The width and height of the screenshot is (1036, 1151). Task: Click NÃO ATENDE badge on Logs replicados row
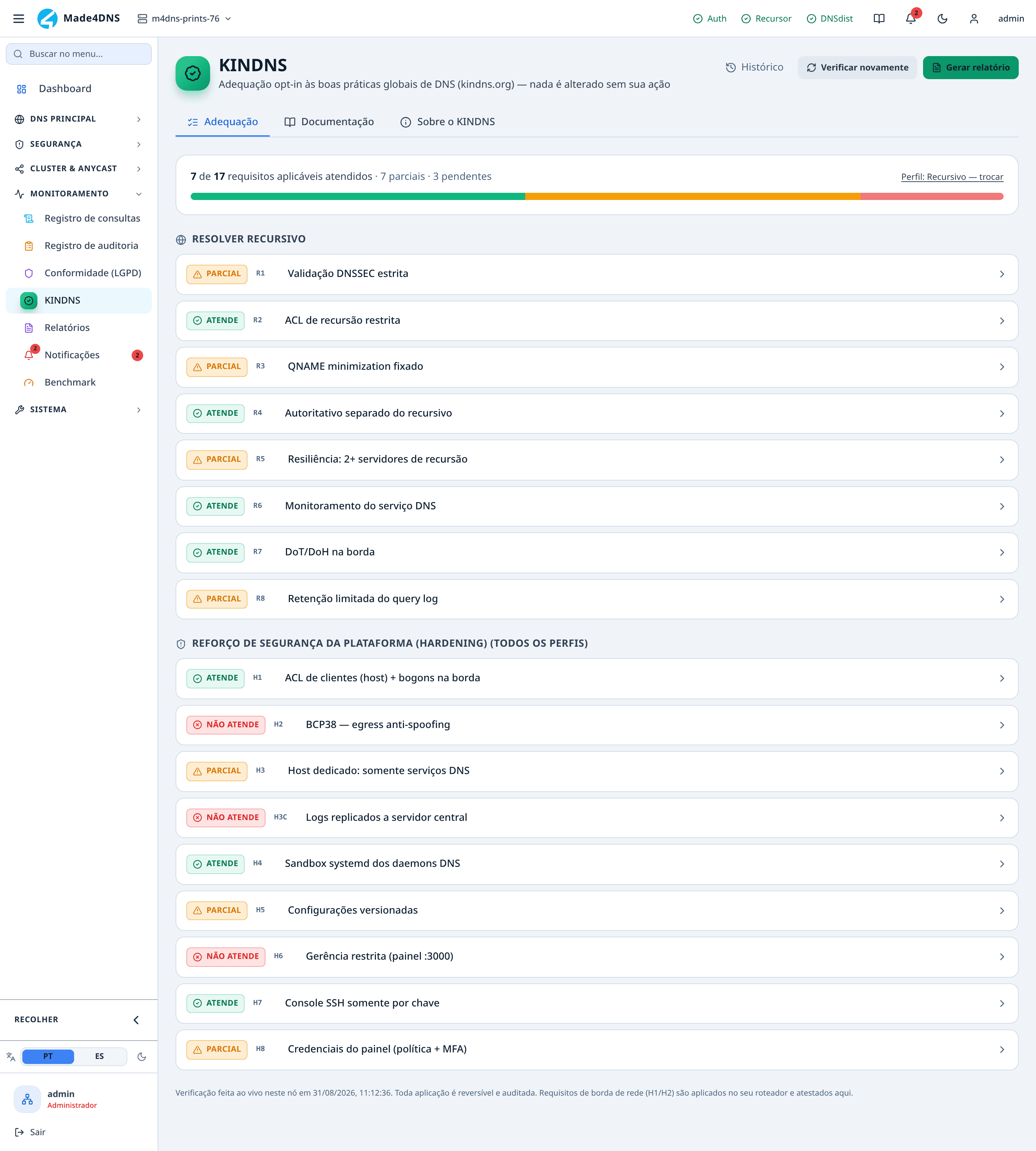click(226, 818)
